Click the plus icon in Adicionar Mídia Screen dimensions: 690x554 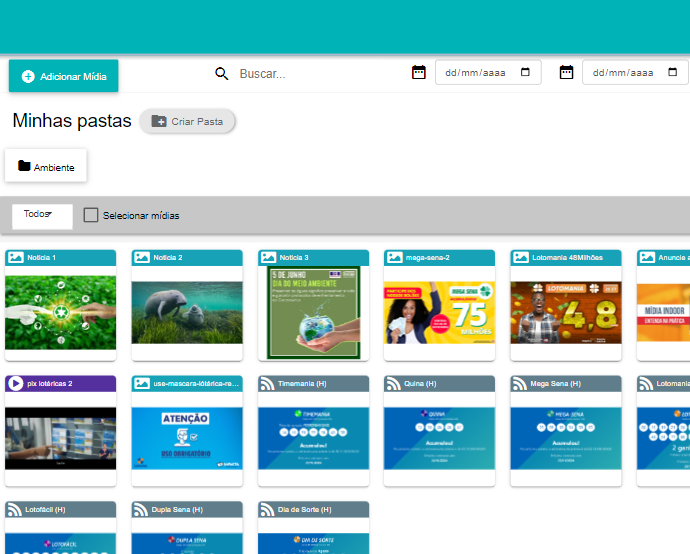[28, 77]
